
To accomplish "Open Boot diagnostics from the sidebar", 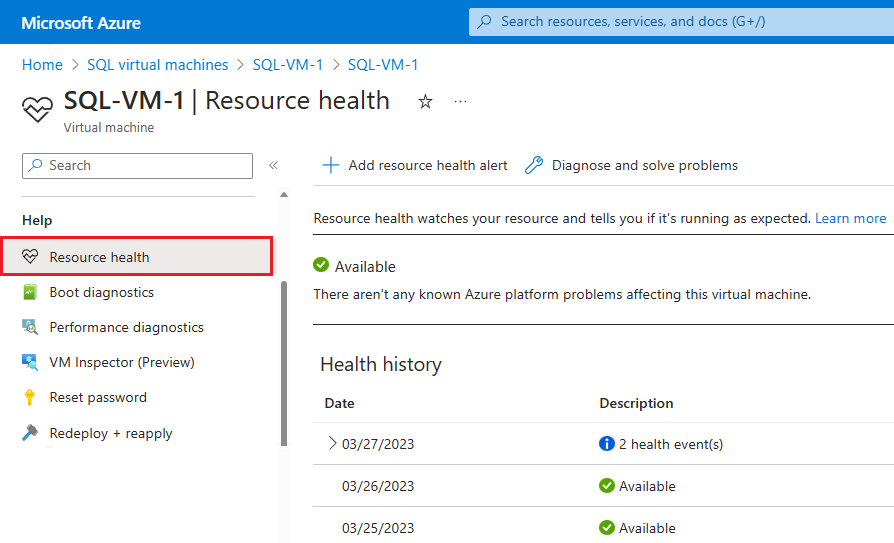I will 101,293.
